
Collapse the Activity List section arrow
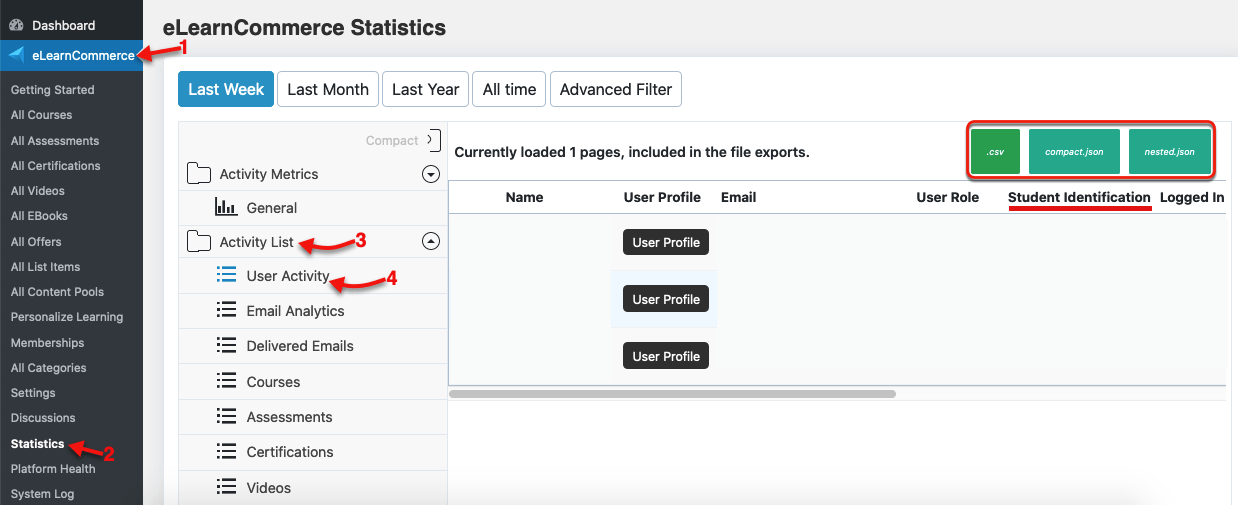(431, 241)
